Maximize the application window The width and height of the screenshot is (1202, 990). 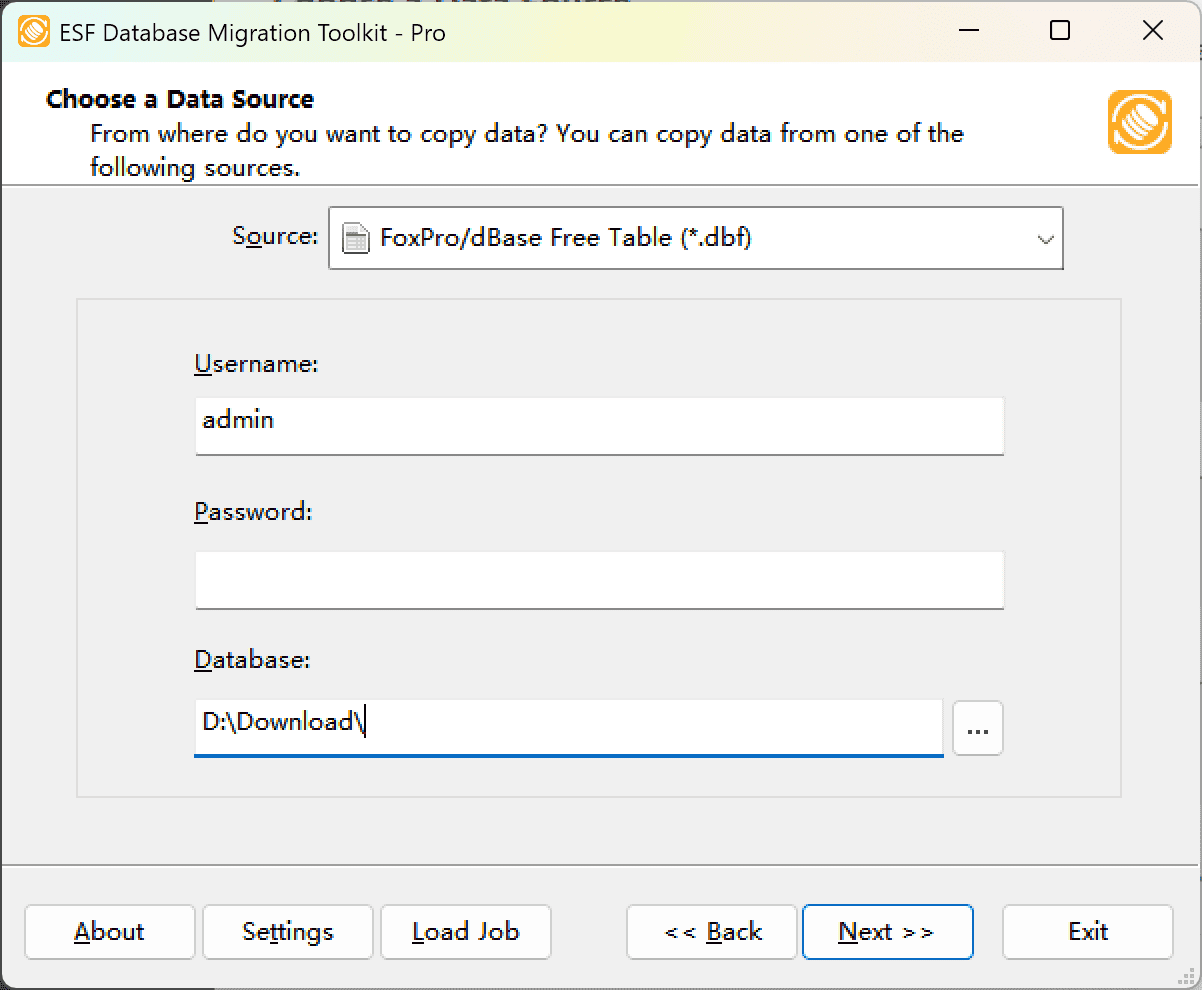pyautogui.click(x=1059, y=31)
